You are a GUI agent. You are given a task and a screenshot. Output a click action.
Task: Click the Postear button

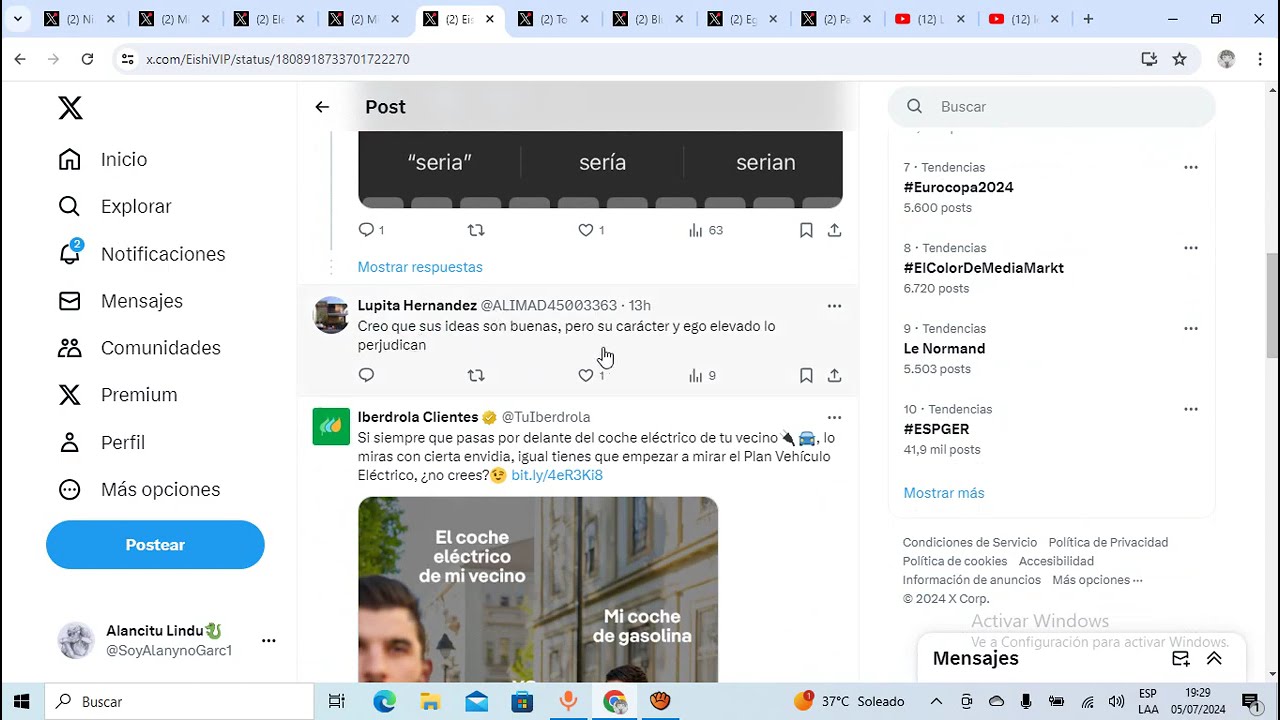[x=155, y=545]
